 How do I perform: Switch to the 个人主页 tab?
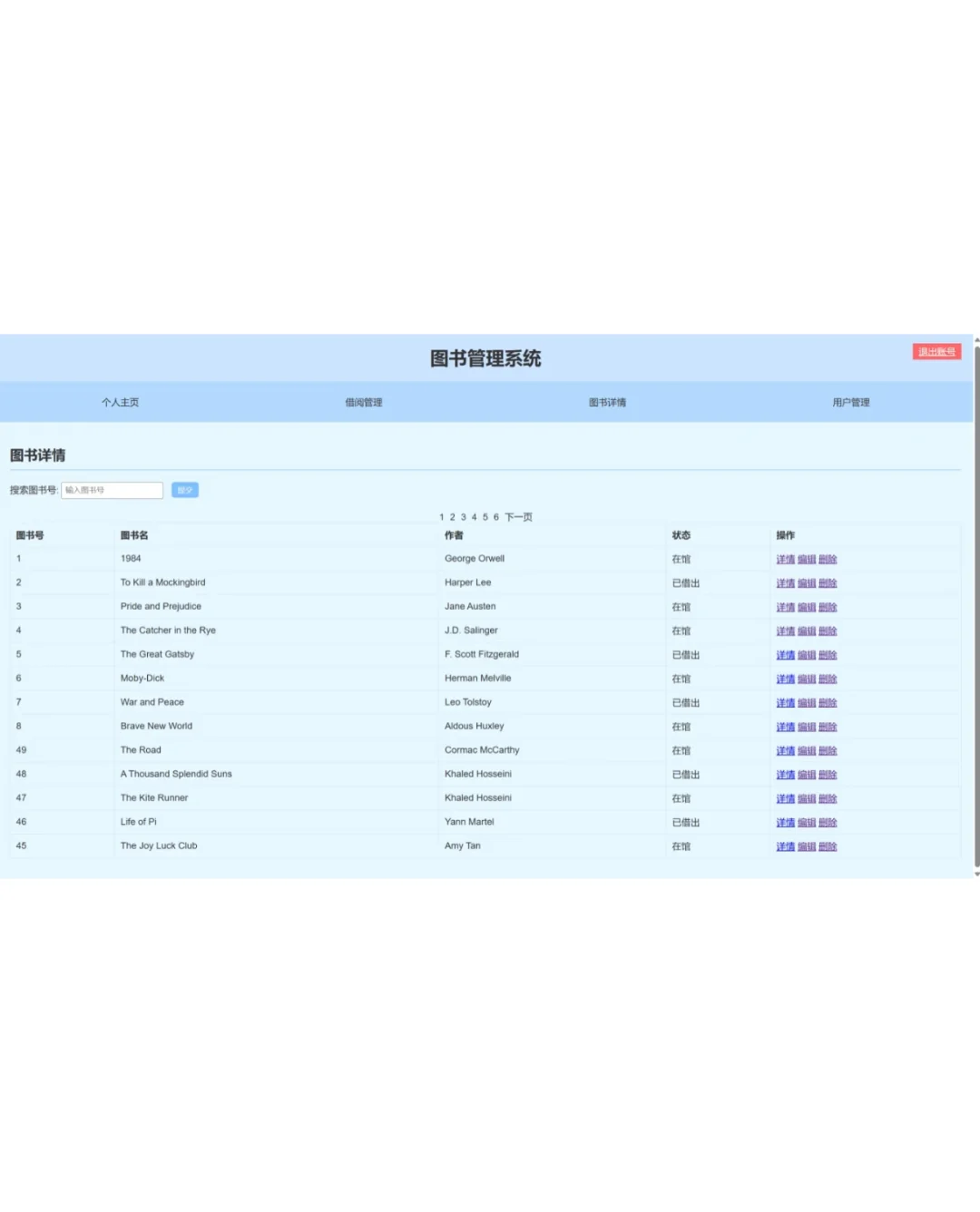(121, 402)
